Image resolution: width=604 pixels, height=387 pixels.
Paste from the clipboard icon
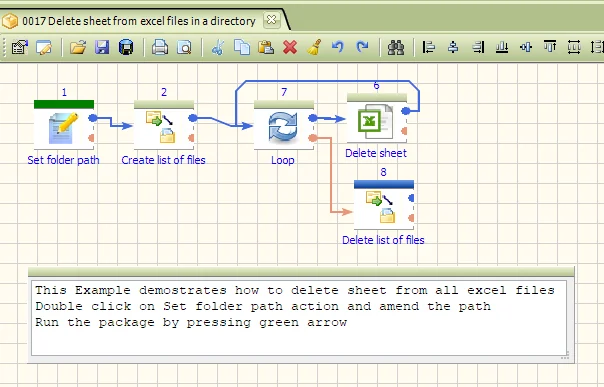pyautogui.click(x=266, y=47)
